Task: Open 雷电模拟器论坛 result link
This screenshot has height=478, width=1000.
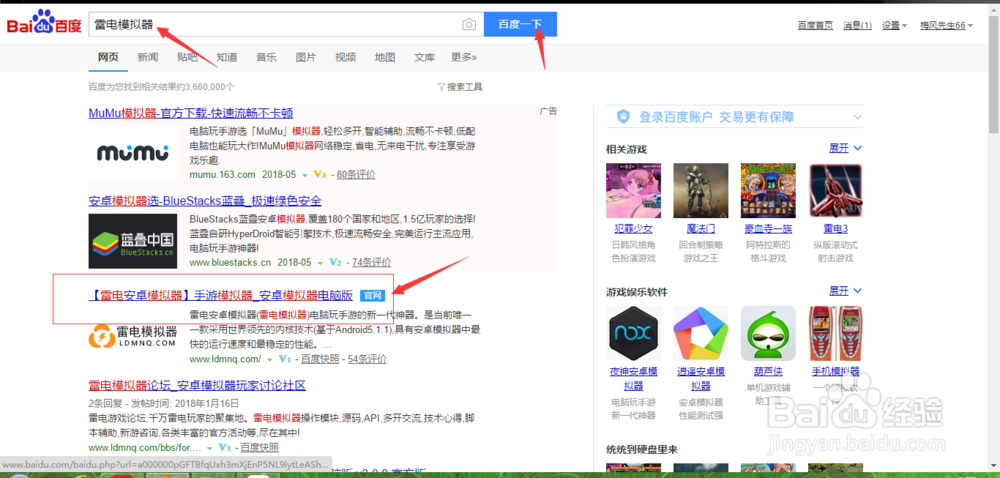Action: 197,386
